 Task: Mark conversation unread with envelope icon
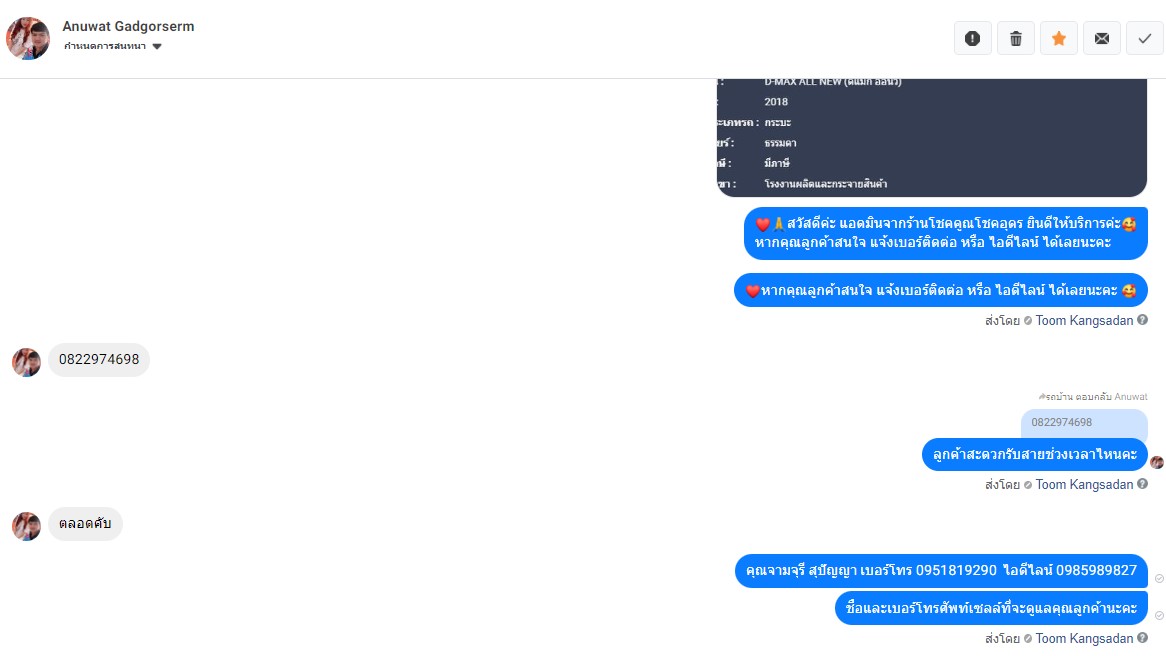pos(1101,39)
